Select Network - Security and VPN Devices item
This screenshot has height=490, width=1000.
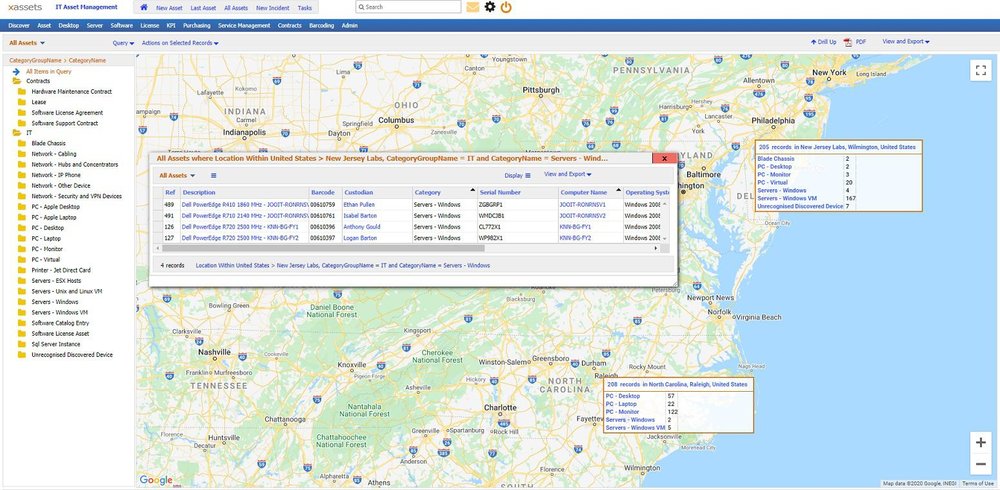(x=77, y=196)
